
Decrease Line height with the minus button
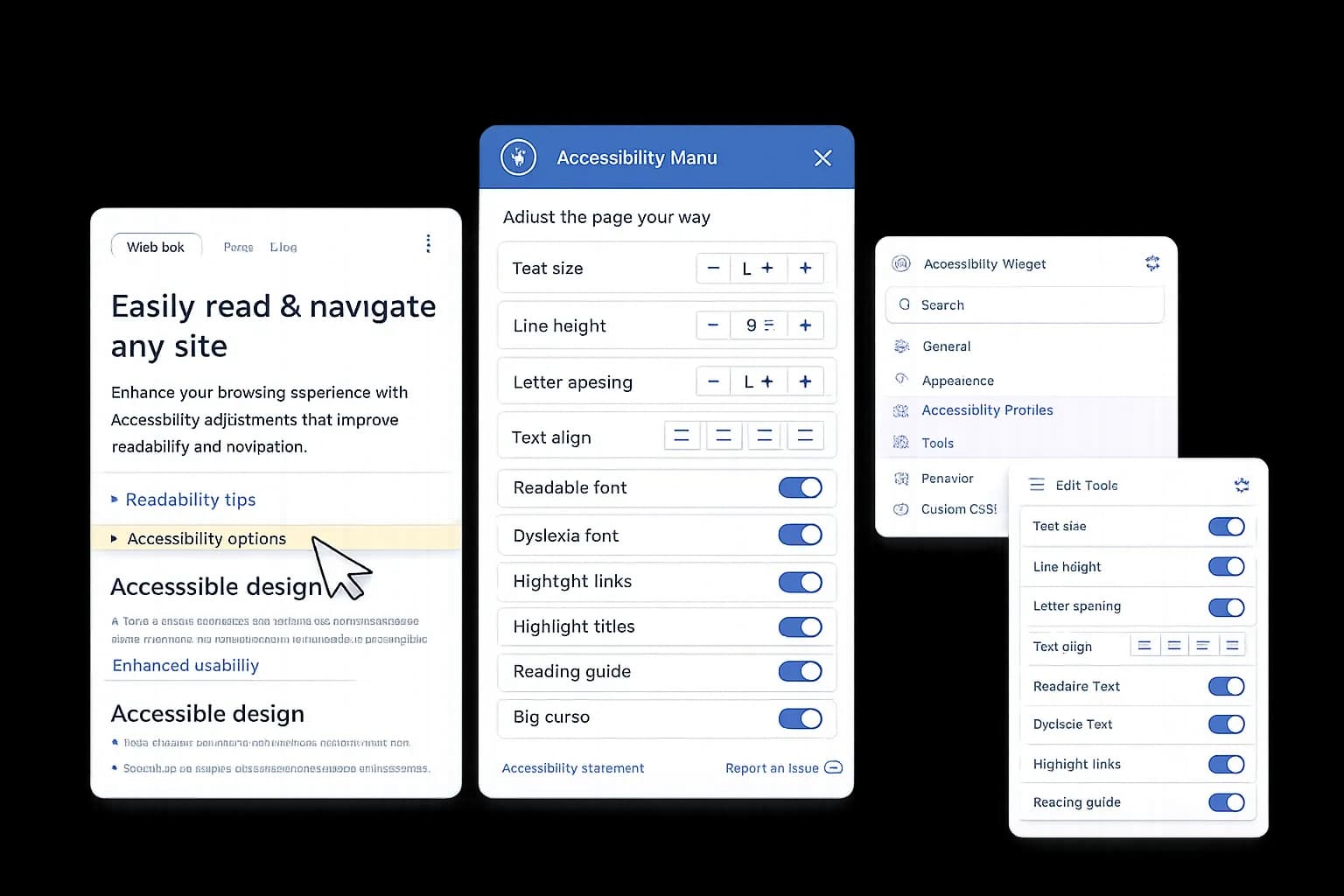pyautogui.click(x=713, y=325)
